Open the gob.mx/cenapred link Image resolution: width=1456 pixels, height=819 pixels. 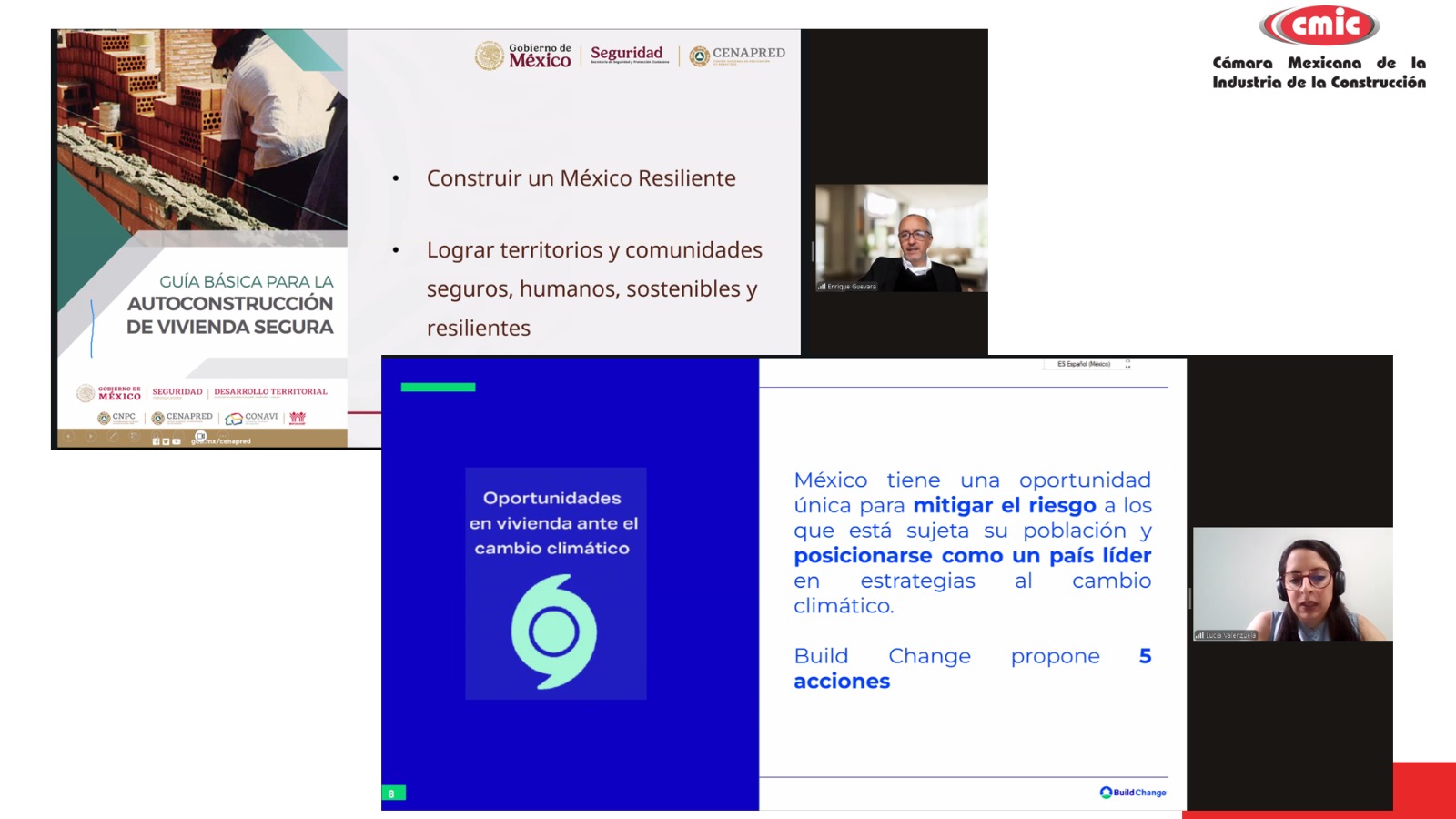click(221, 441)
